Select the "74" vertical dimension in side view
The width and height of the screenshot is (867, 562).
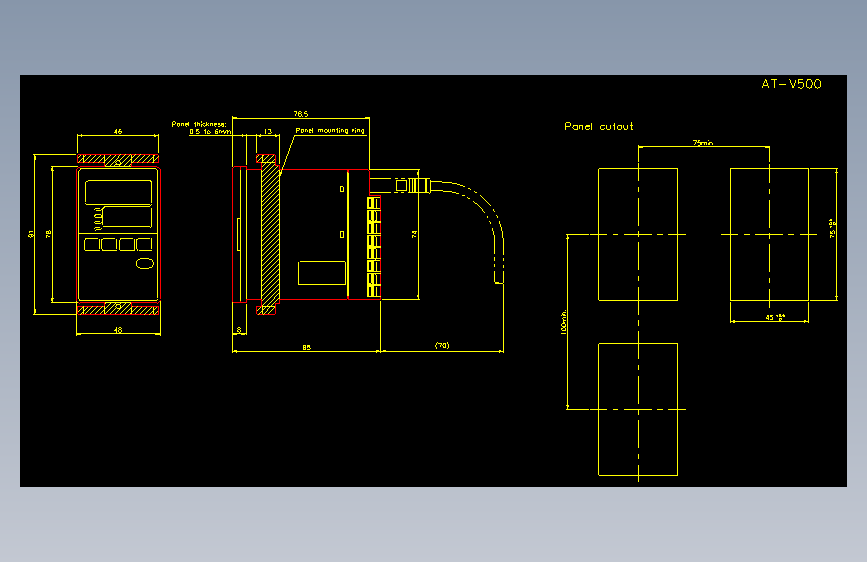(x=414, y=235)
